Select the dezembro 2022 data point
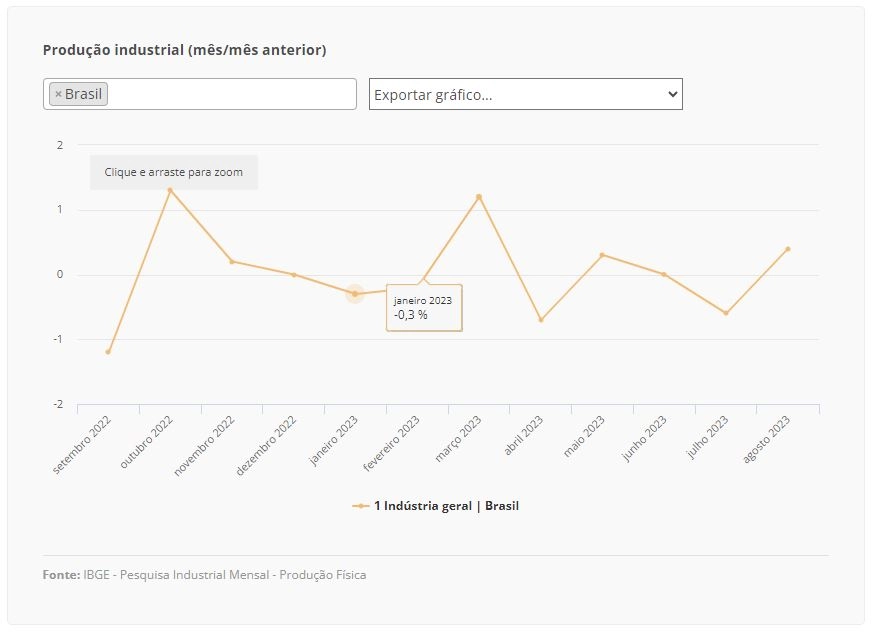The width and height of the screenshot is (872, 633). pos(294,275)
